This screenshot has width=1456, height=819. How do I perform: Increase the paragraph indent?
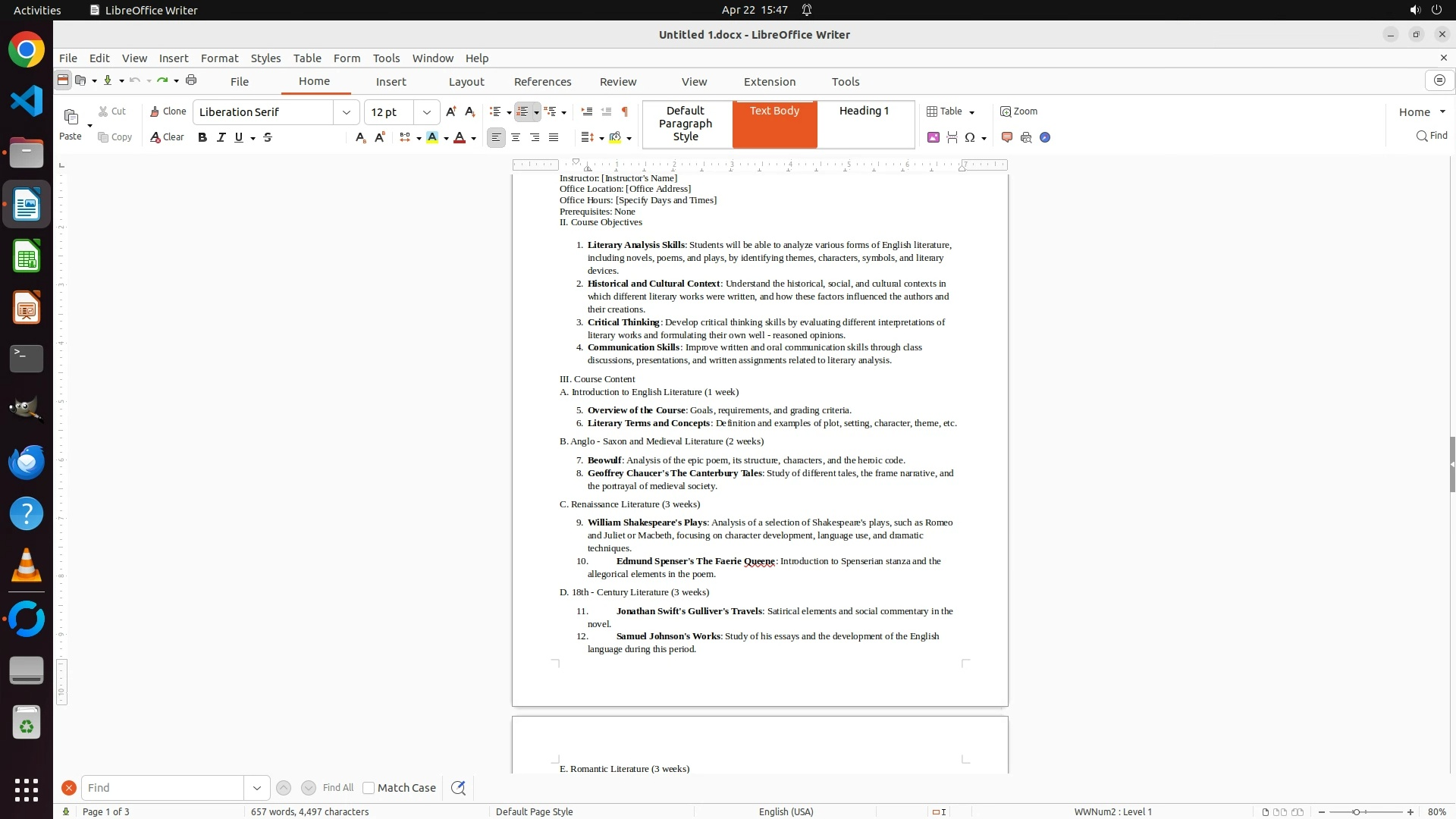pyautogui.click(x=586, y=111)
